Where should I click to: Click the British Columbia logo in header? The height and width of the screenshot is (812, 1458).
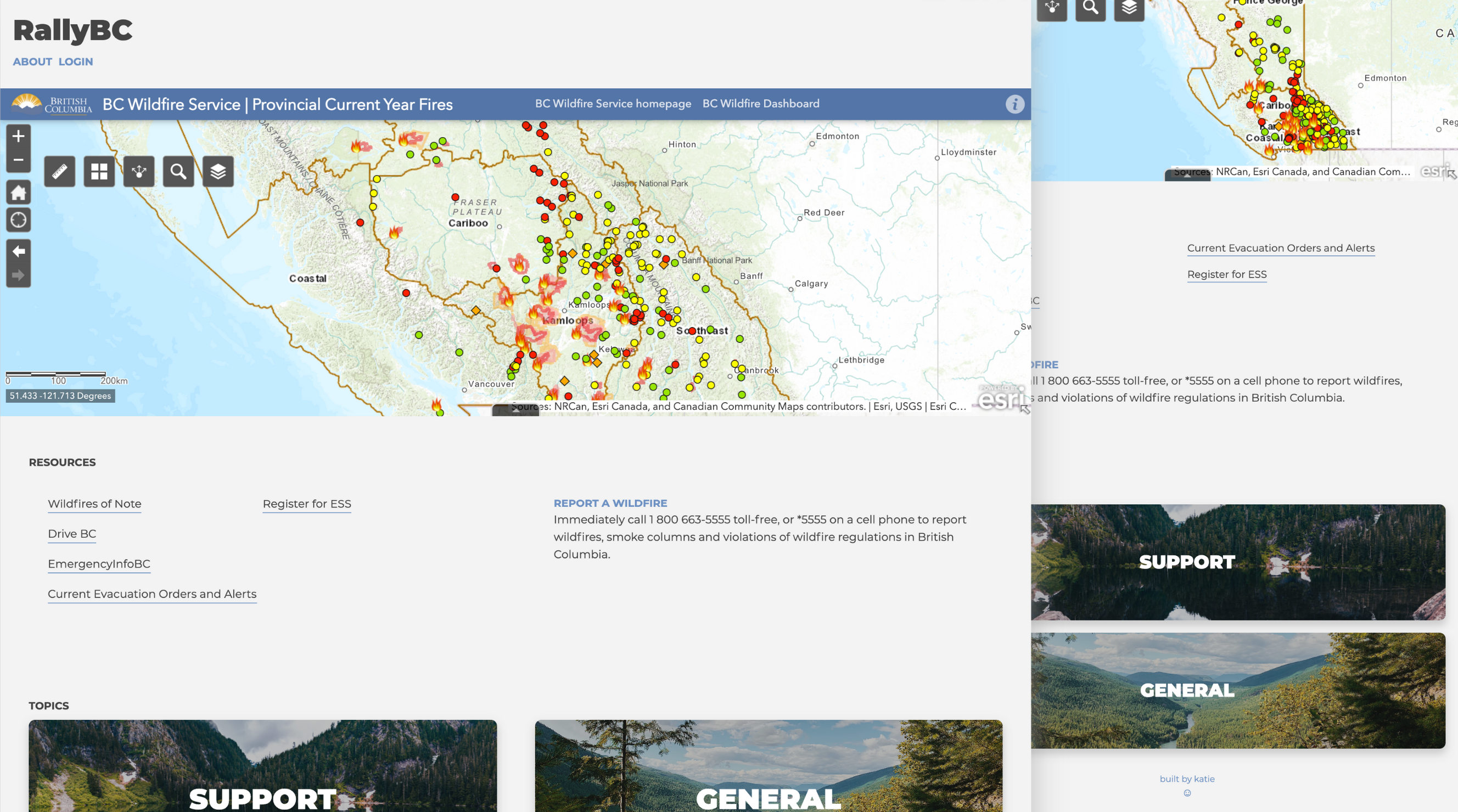52,104
